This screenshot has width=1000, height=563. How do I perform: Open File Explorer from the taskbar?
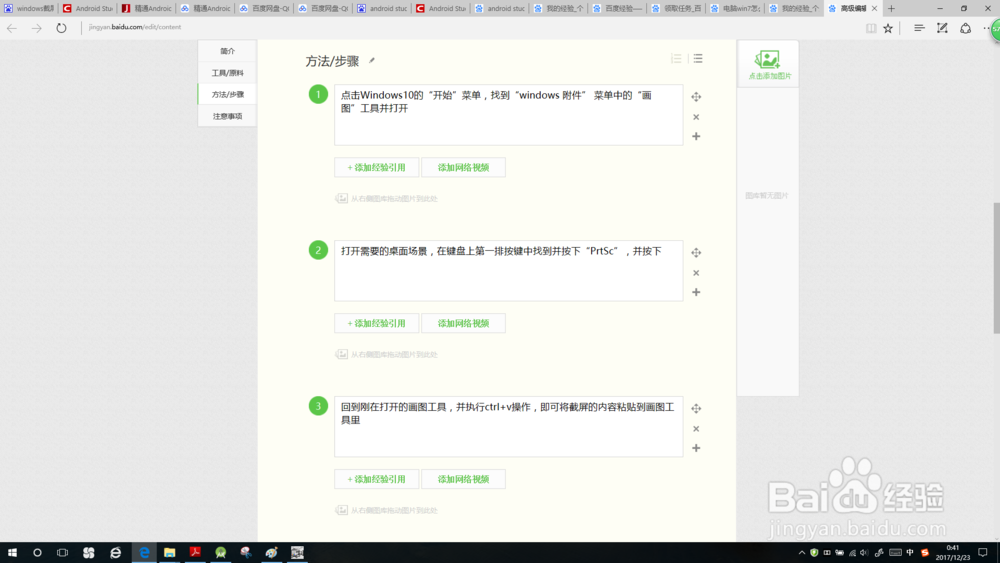pos(169,553)
